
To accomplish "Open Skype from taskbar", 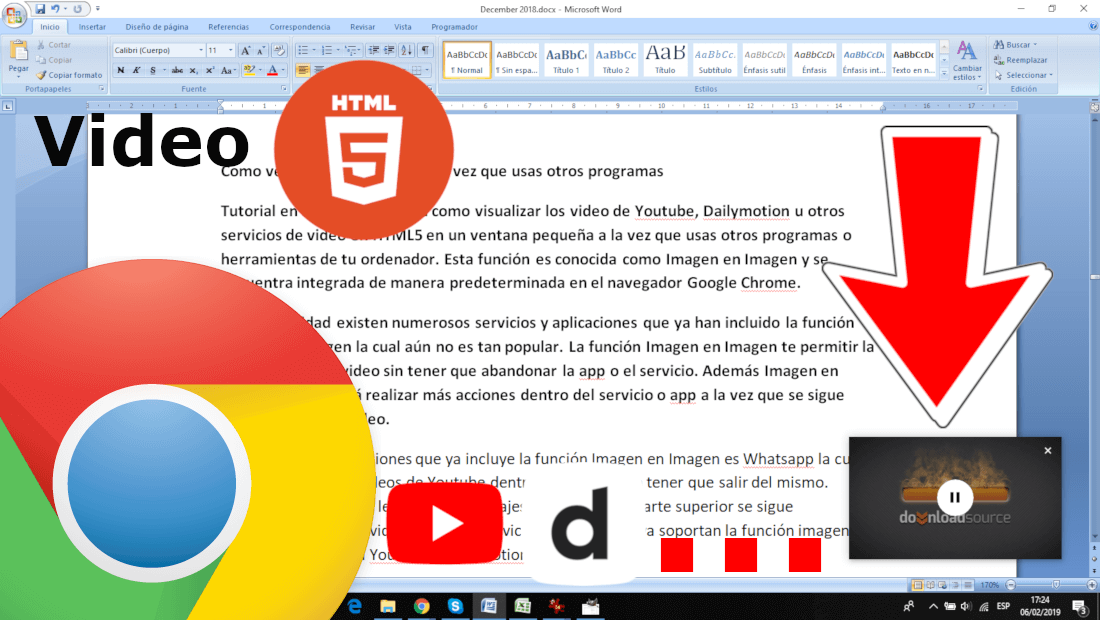I will [455, 606].
